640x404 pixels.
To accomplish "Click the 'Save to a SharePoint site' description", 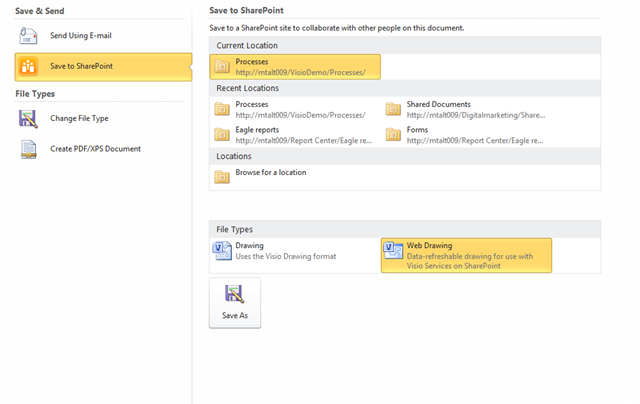I will [x=336, y=28].
